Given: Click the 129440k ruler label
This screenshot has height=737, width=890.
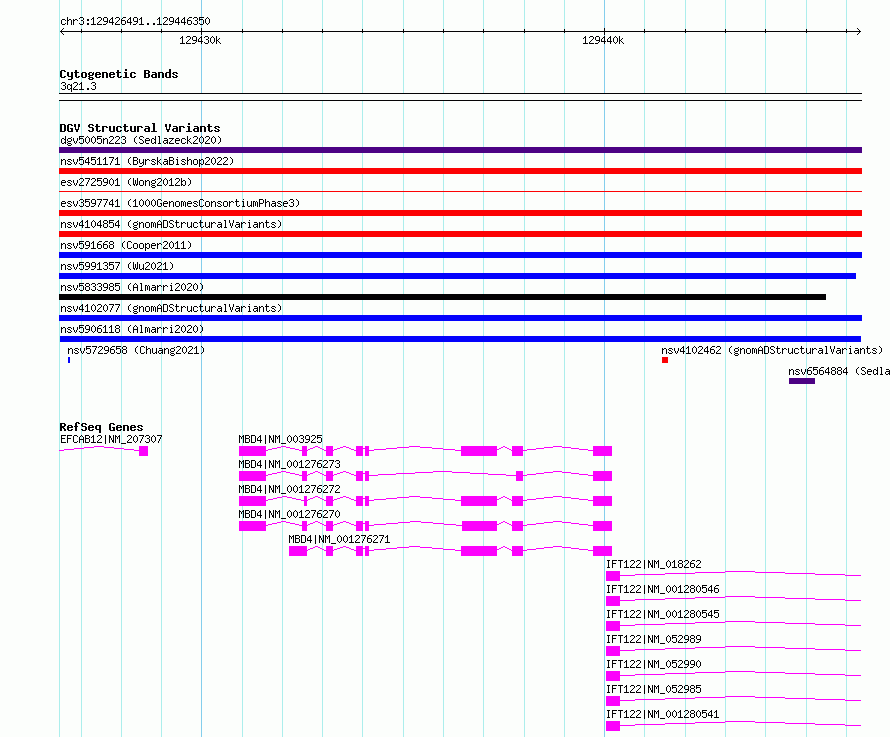Looking at the screenshot, I should point(603,40).
